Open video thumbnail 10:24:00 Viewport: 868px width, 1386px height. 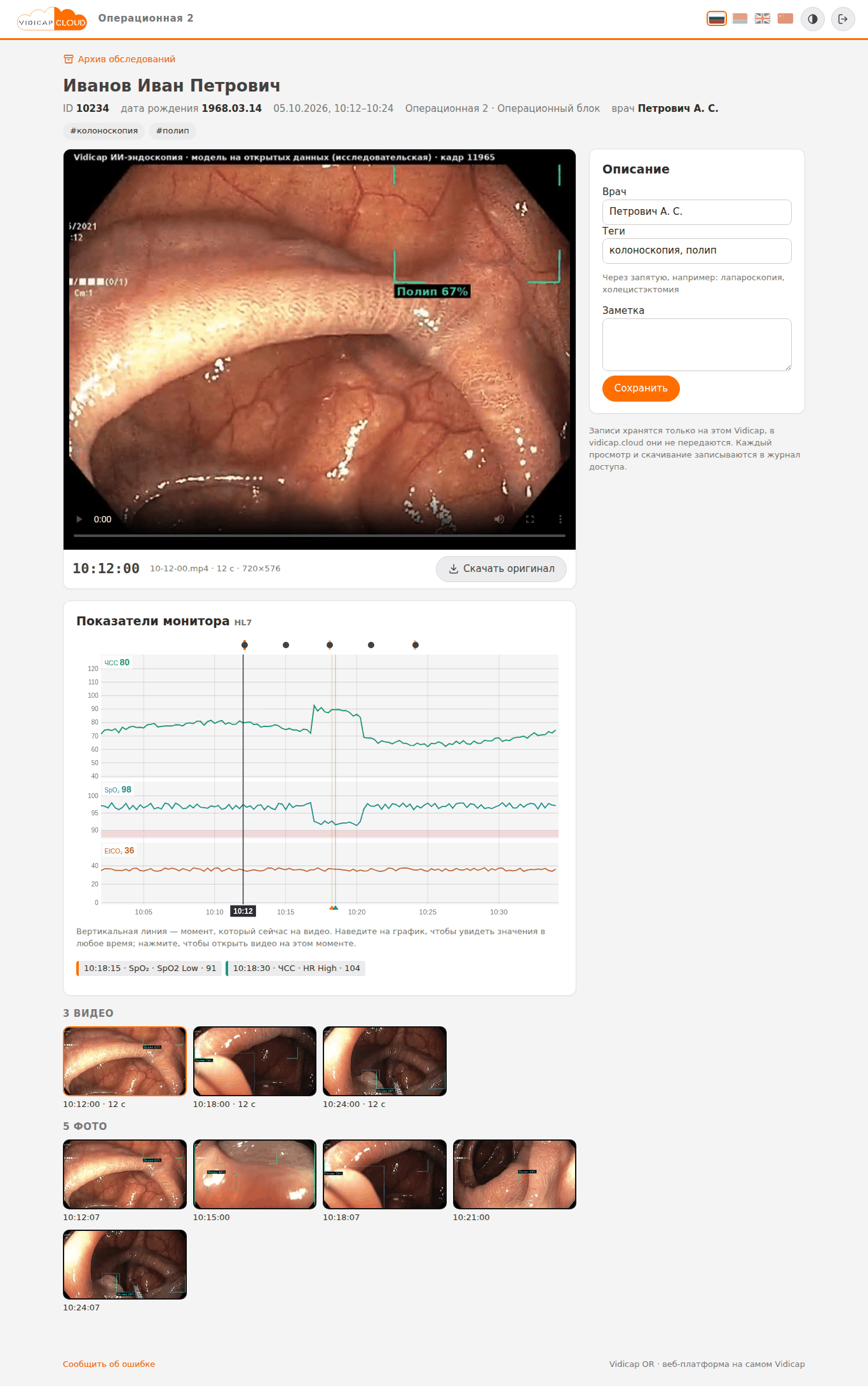tap(384, 1061)
